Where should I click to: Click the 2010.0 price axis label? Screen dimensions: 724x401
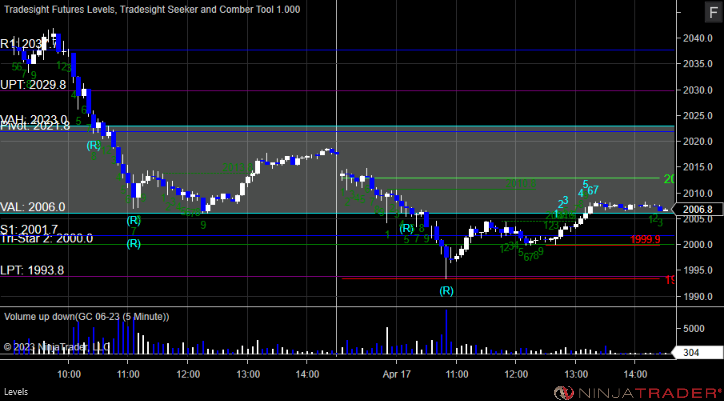coord(696,193)
